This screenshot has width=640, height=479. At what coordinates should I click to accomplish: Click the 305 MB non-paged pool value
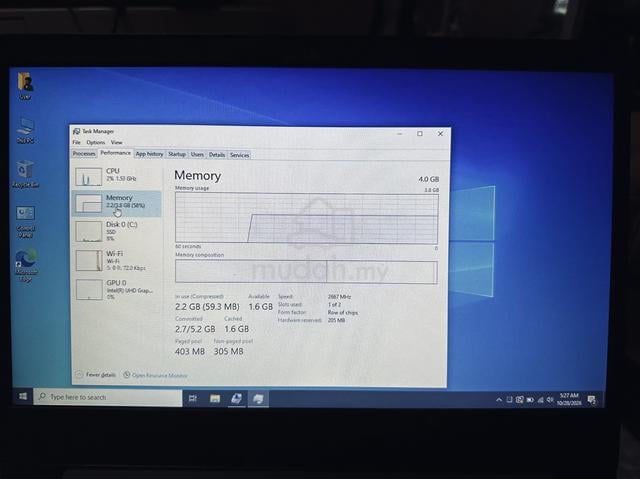pyautogui.click(x=229, y=351)
